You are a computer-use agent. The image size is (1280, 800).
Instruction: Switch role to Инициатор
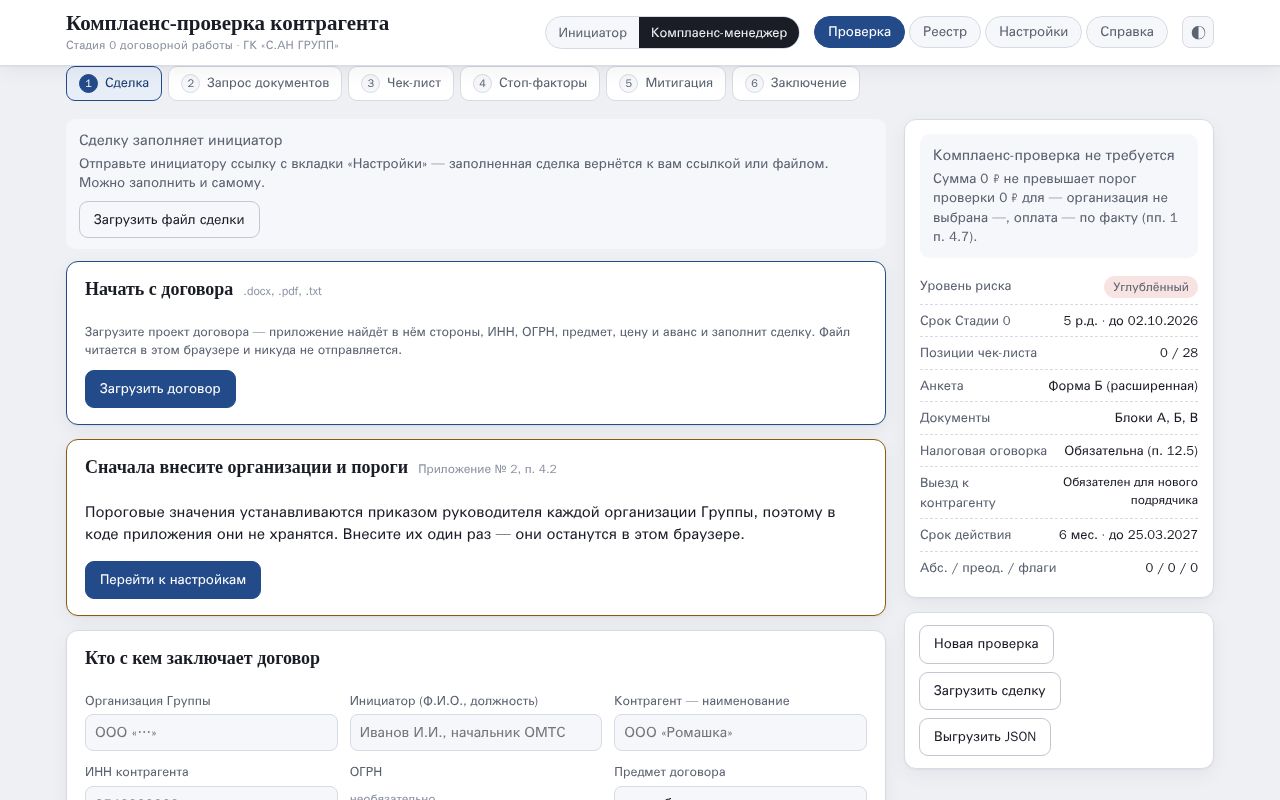(x=592, y=33)
